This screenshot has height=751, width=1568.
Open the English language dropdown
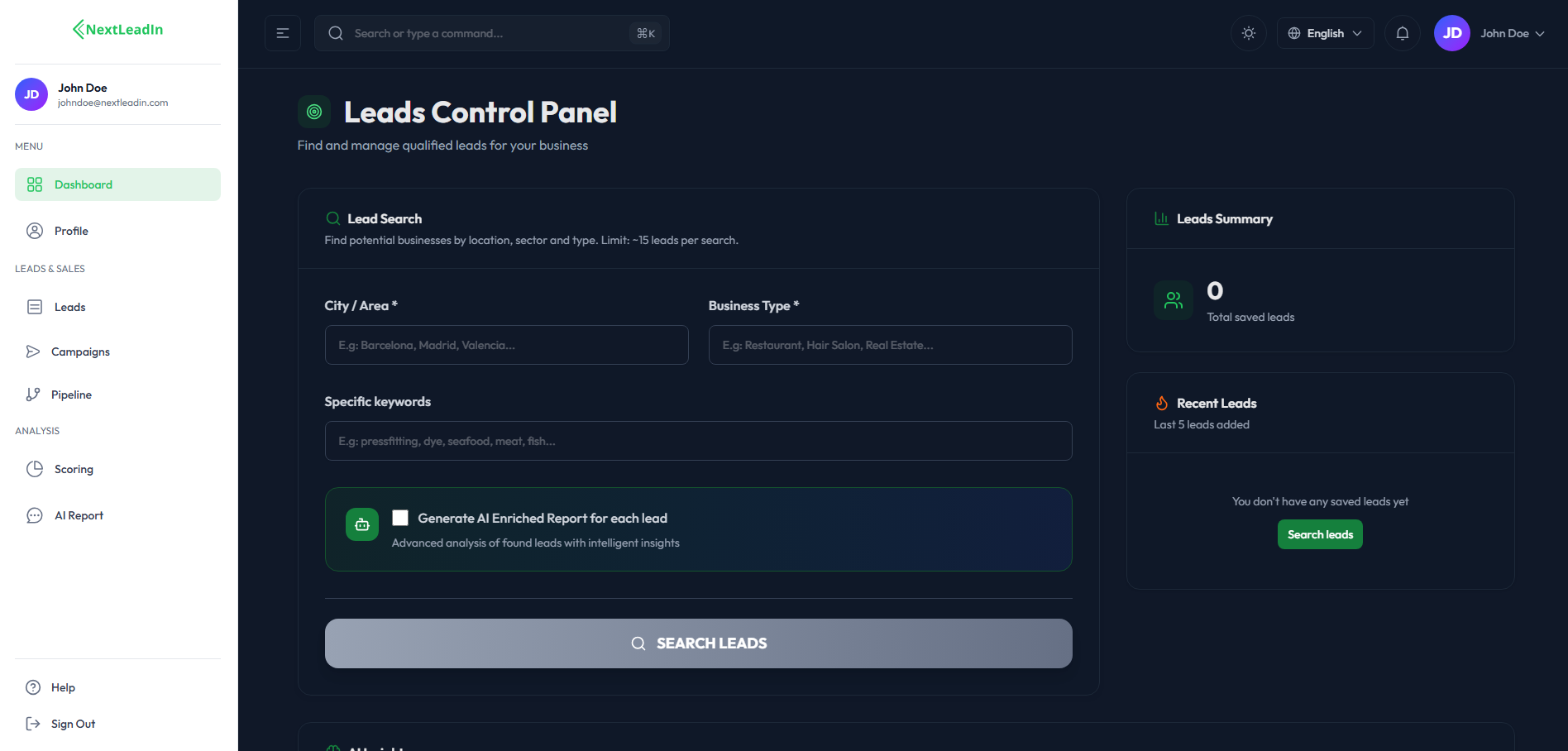(1324, 33)
